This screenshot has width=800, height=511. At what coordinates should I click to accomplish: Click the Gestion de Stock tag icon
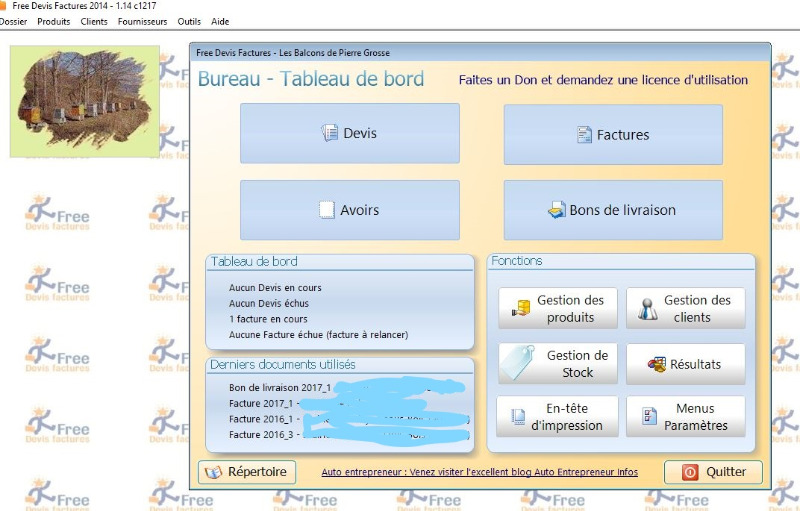click(x=520, y=362)
